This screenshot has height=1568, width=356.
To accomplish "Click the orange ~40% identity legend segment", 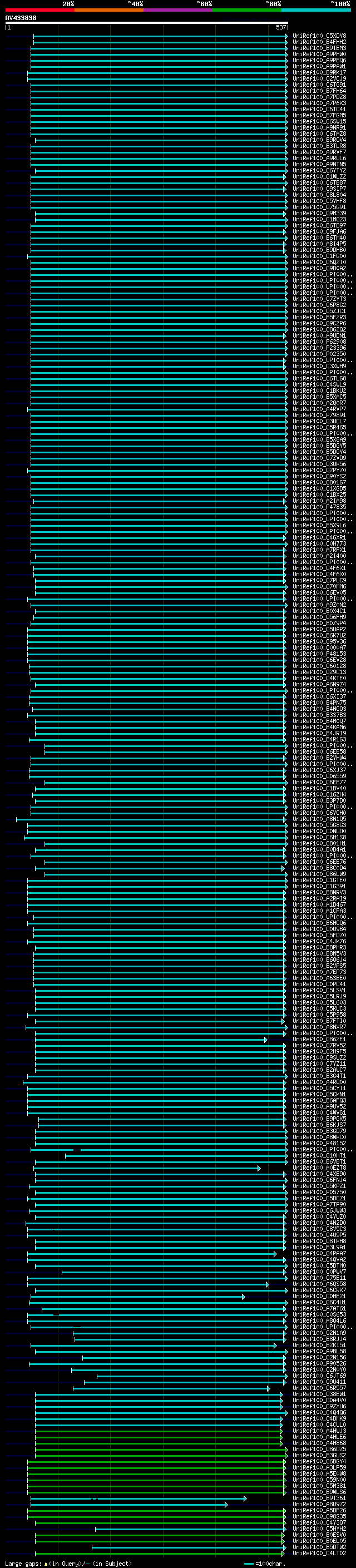I will (x=109, y=10).
